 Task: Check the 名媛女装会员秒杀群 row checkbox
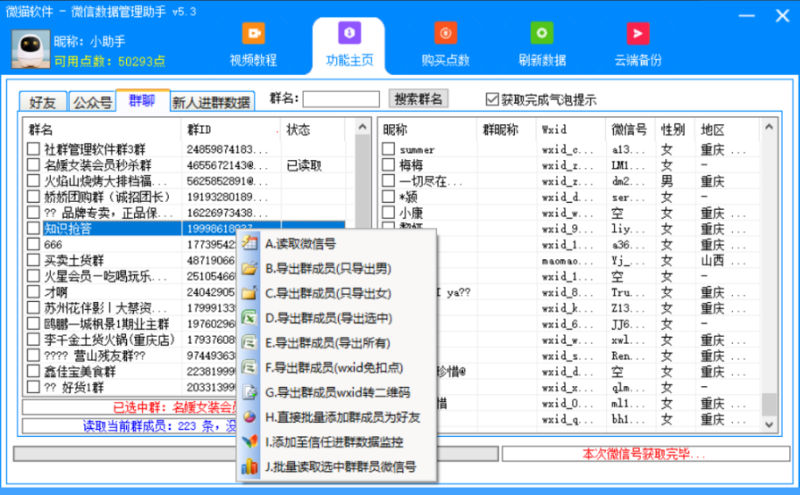click(34, 166)
